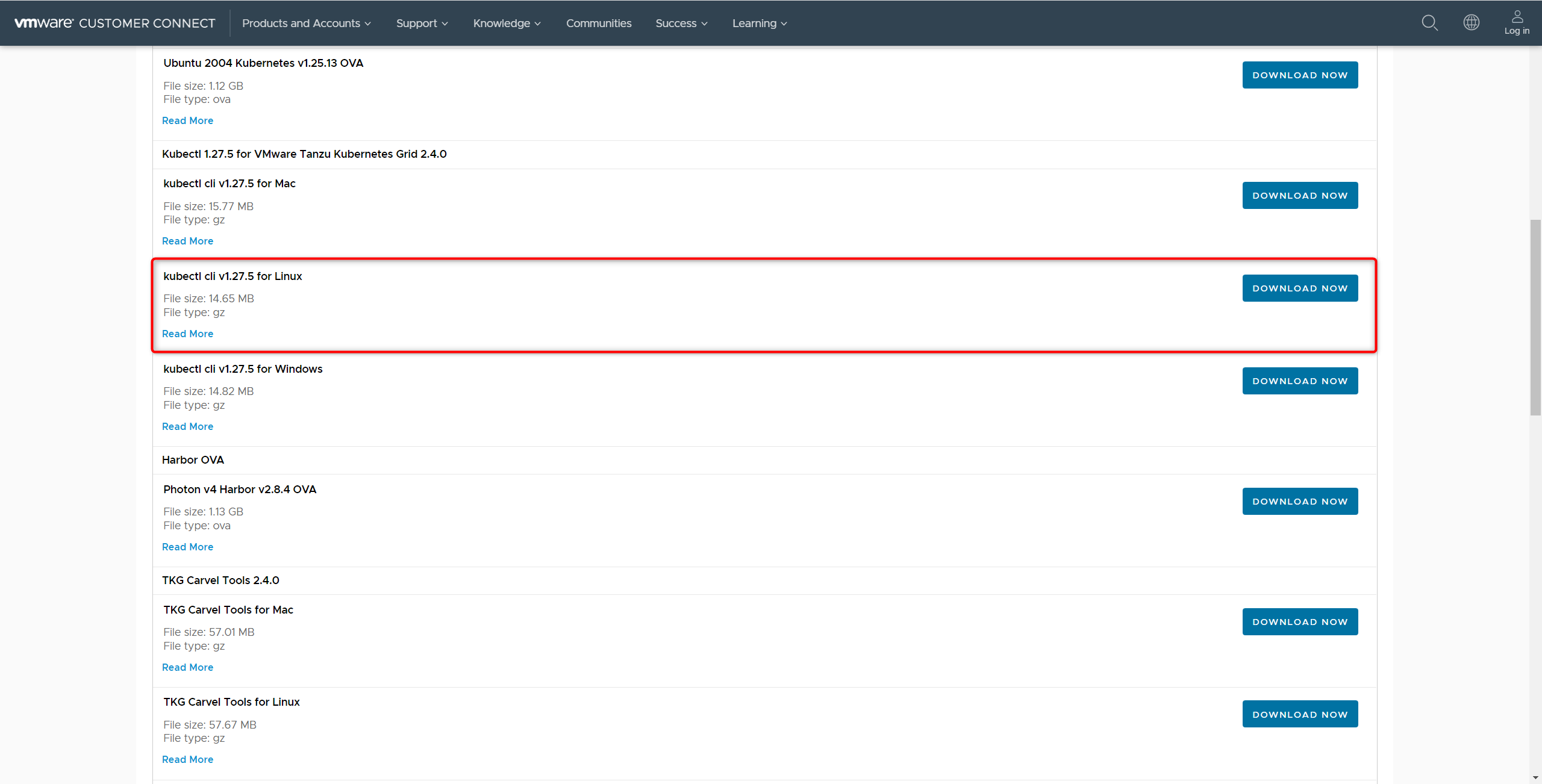
Task: Click the VMware Customer Connect logo
Action: pos(114,23)
